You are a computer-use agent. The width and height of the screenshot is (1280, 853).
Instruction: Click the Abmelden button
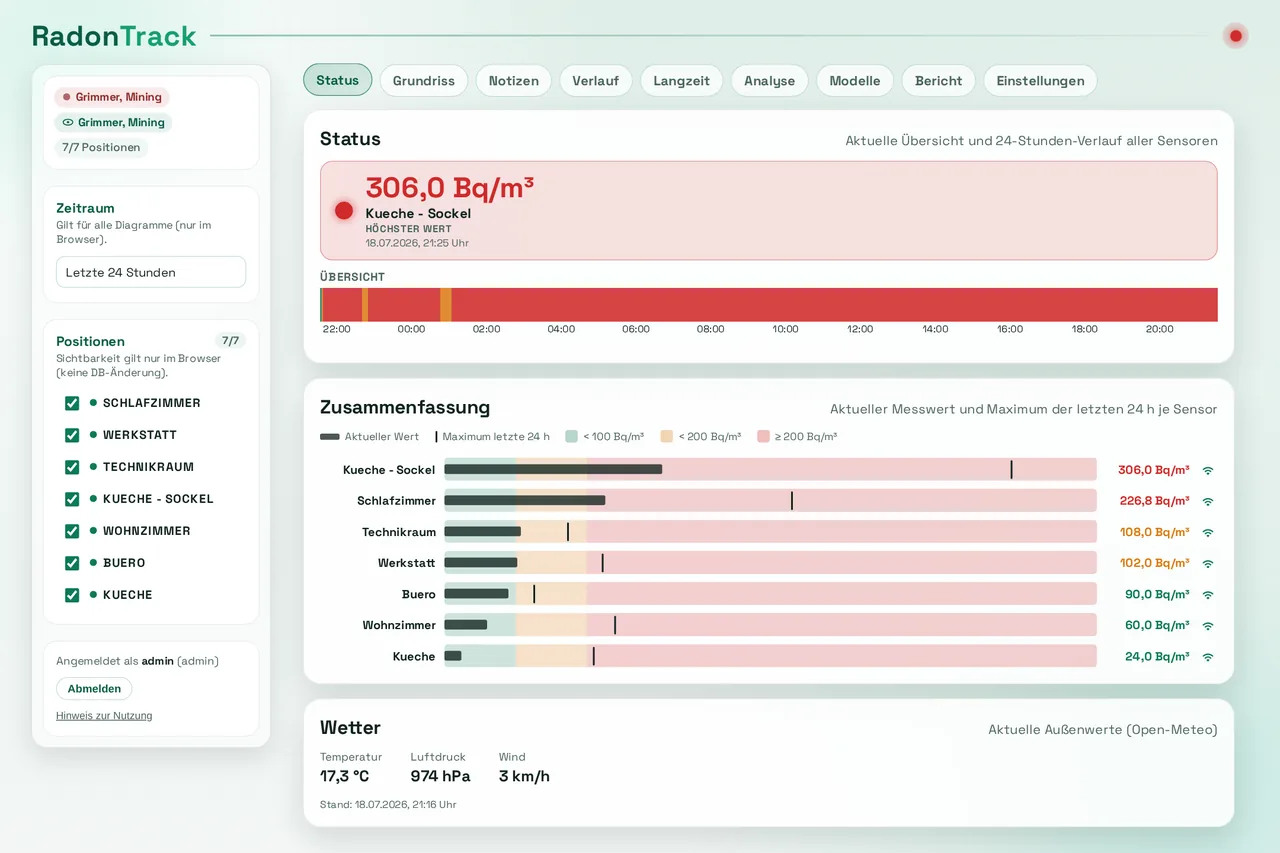point(94,689)
